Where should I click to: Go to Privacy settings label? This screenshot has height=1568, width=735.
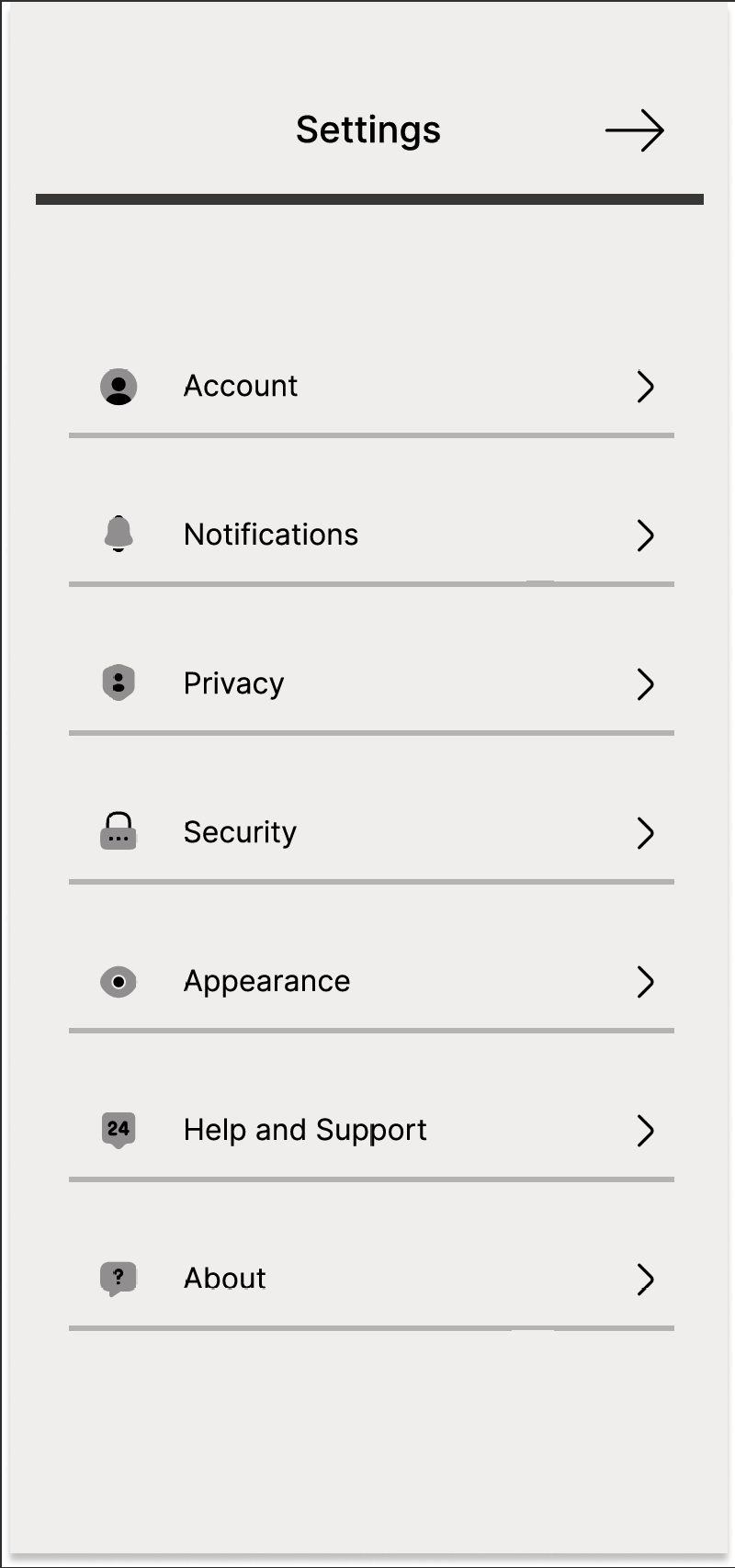pos(234,683)
